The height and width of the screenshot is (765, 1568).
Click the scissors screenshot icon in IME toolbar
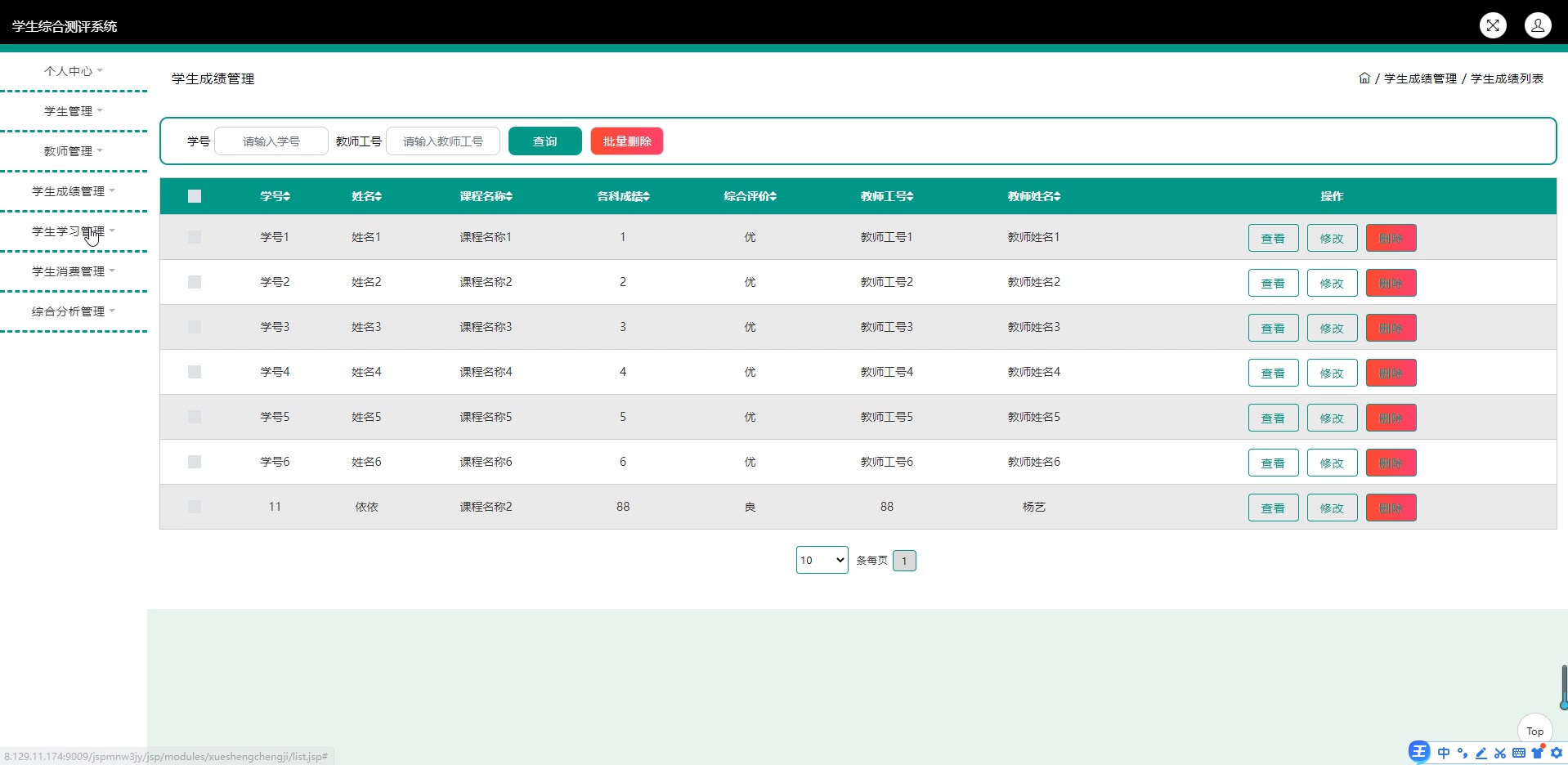[x=1500, y=753]
